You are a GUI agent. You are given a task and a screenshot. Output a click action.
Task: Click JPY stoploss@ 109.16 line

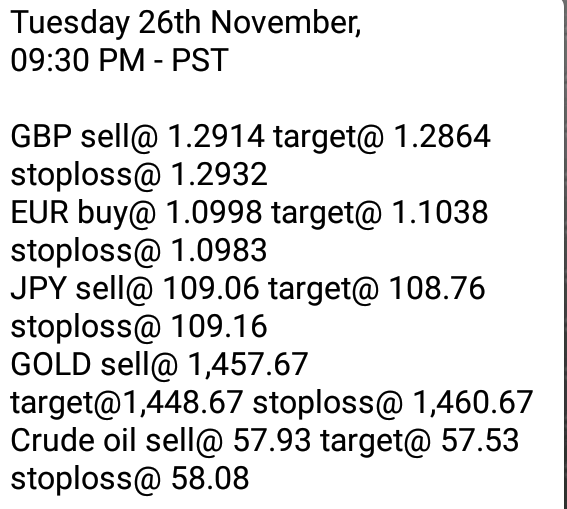click(x=139, y=327)
